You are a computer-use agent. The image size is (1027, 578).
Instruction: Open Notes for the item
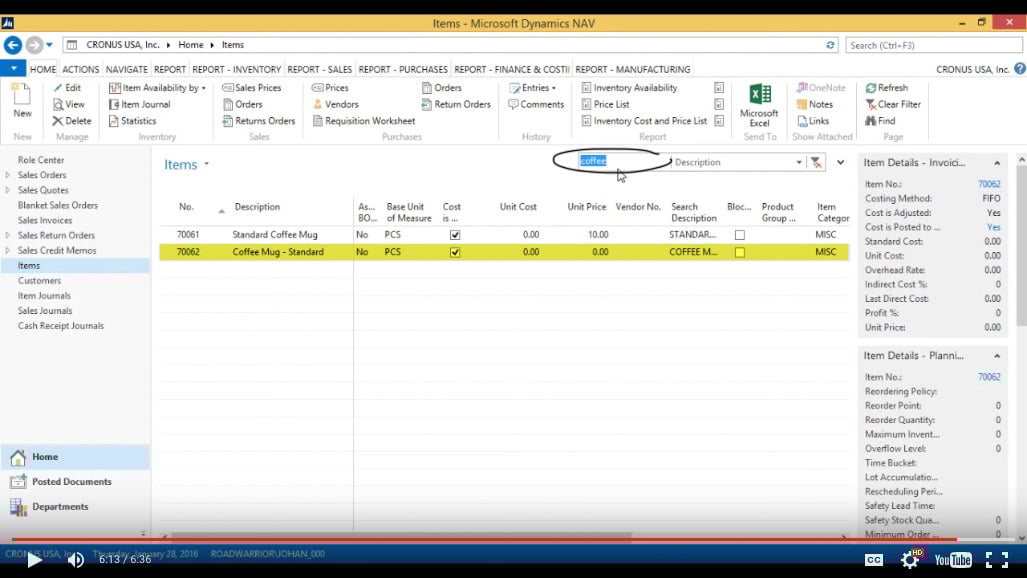click(x=814, y=104)
